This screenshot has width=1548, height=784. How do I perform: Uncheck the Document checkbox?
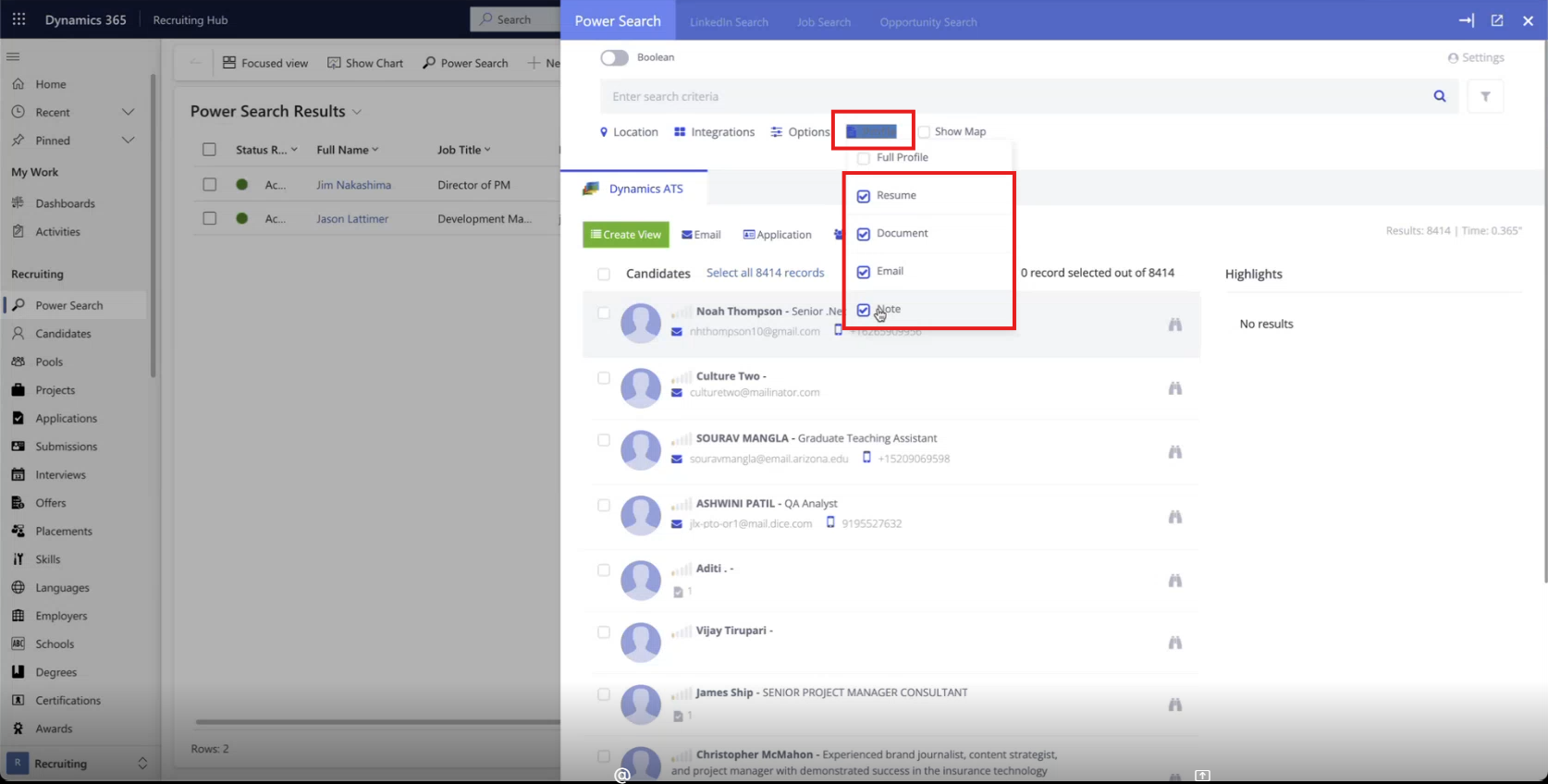pos(864,234)
